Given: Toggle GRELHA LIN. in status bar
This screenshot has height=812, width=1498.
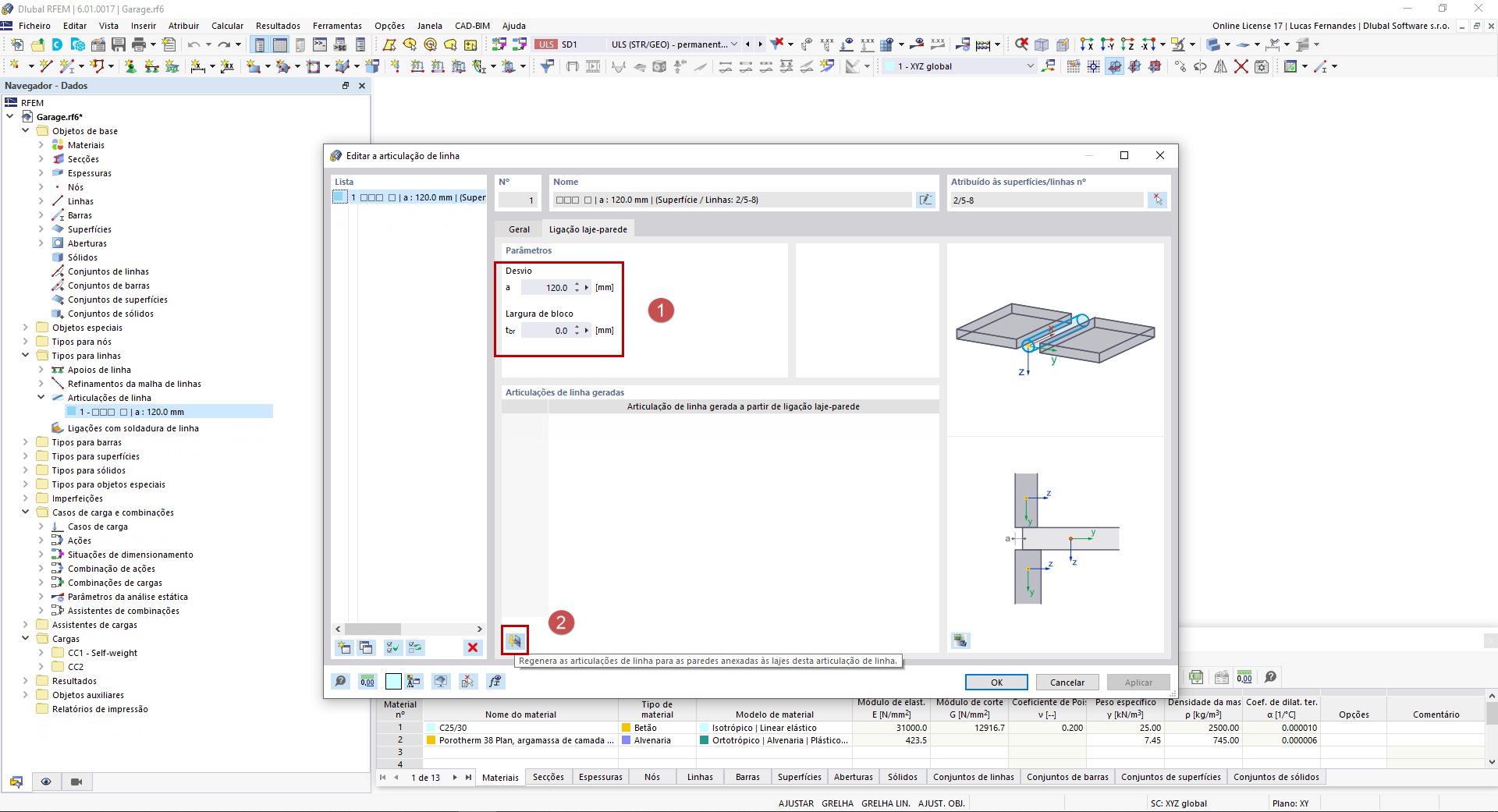Looking at the screenshot, I should [886, 803].
